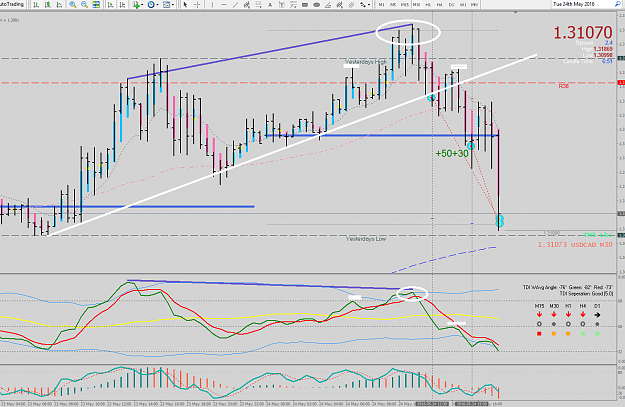Toggle chart shift from right edge

click(122, 5)
